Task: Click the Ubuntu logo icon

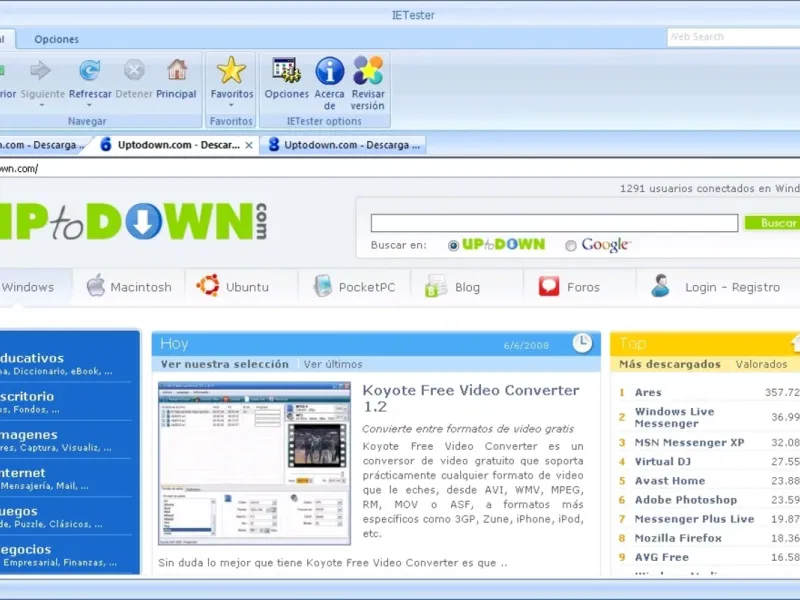Action: (208, 285)
